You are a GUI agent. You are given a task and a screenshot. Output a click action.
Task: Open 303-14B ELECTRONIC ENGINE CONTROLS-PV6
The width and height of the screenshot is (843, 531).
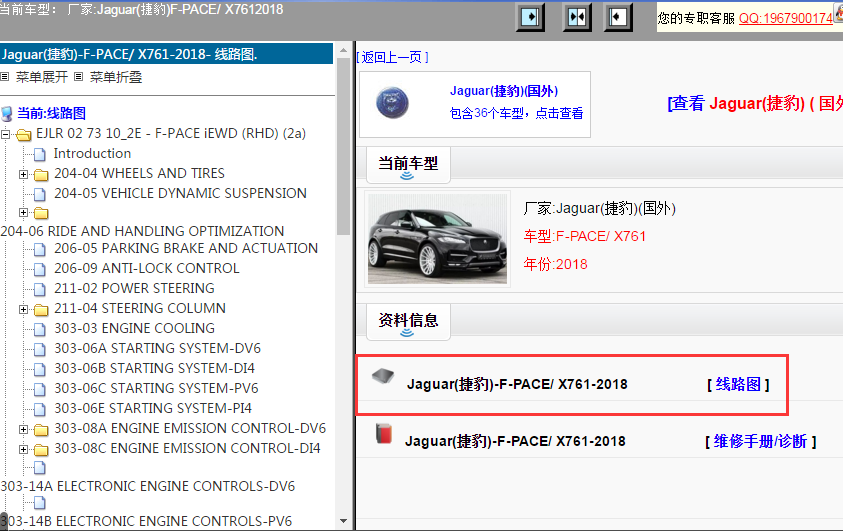(146, 521)
